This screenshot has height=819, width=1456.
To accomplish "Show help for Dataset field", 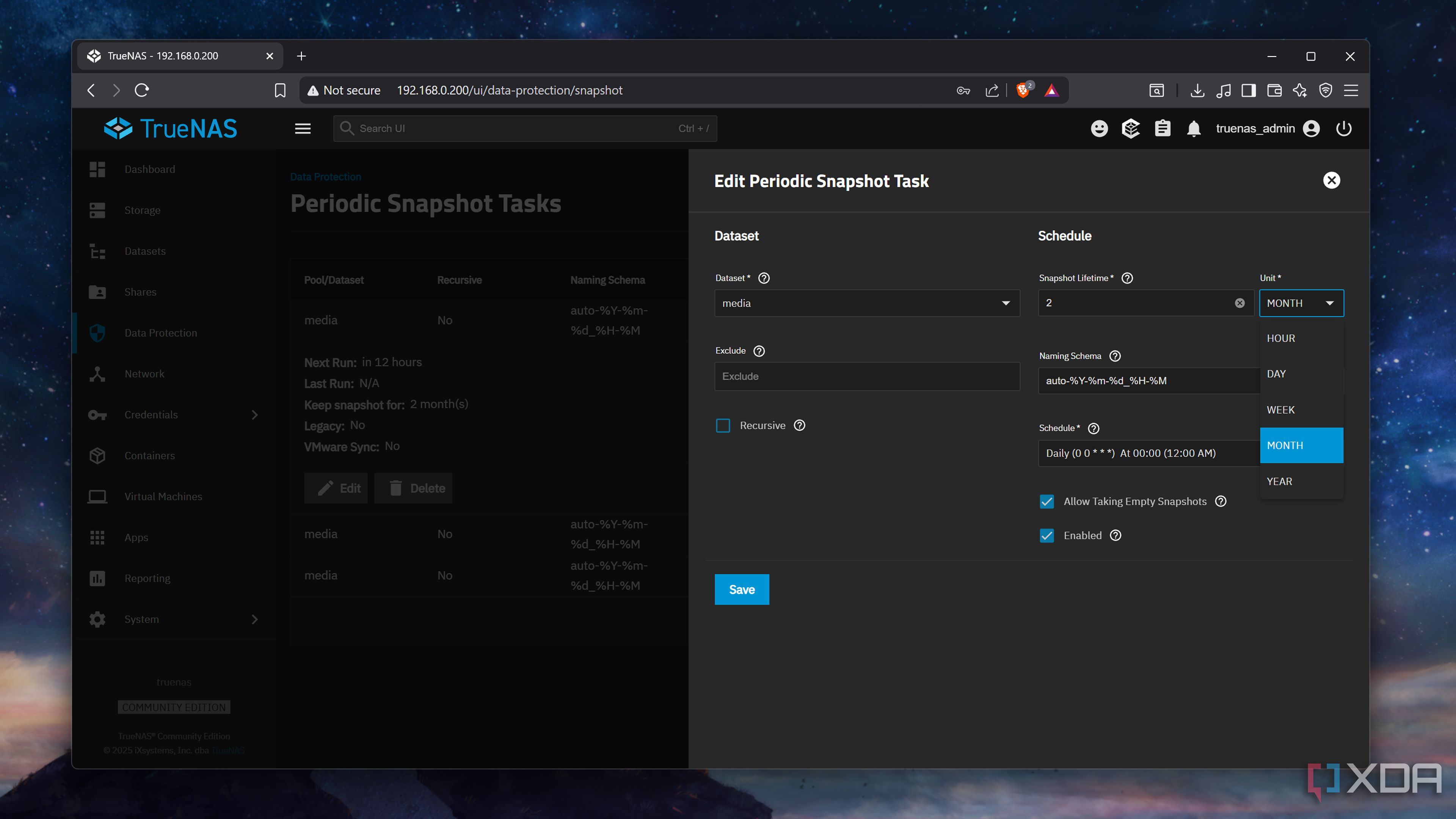I will [764, 278].
